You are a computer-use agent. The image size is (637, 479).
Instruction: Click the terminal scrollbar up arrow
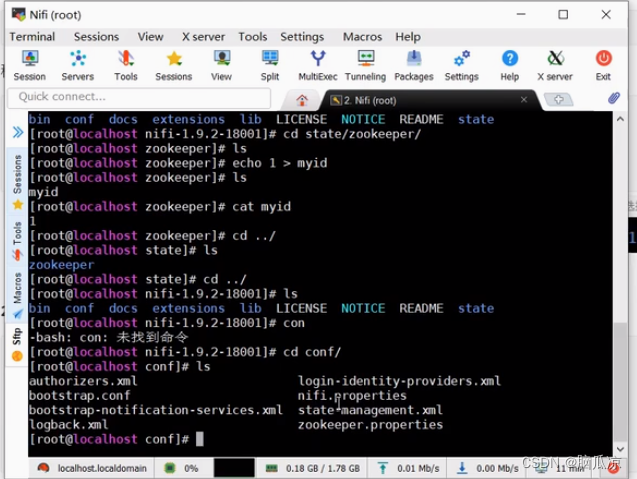coord(620,119)
